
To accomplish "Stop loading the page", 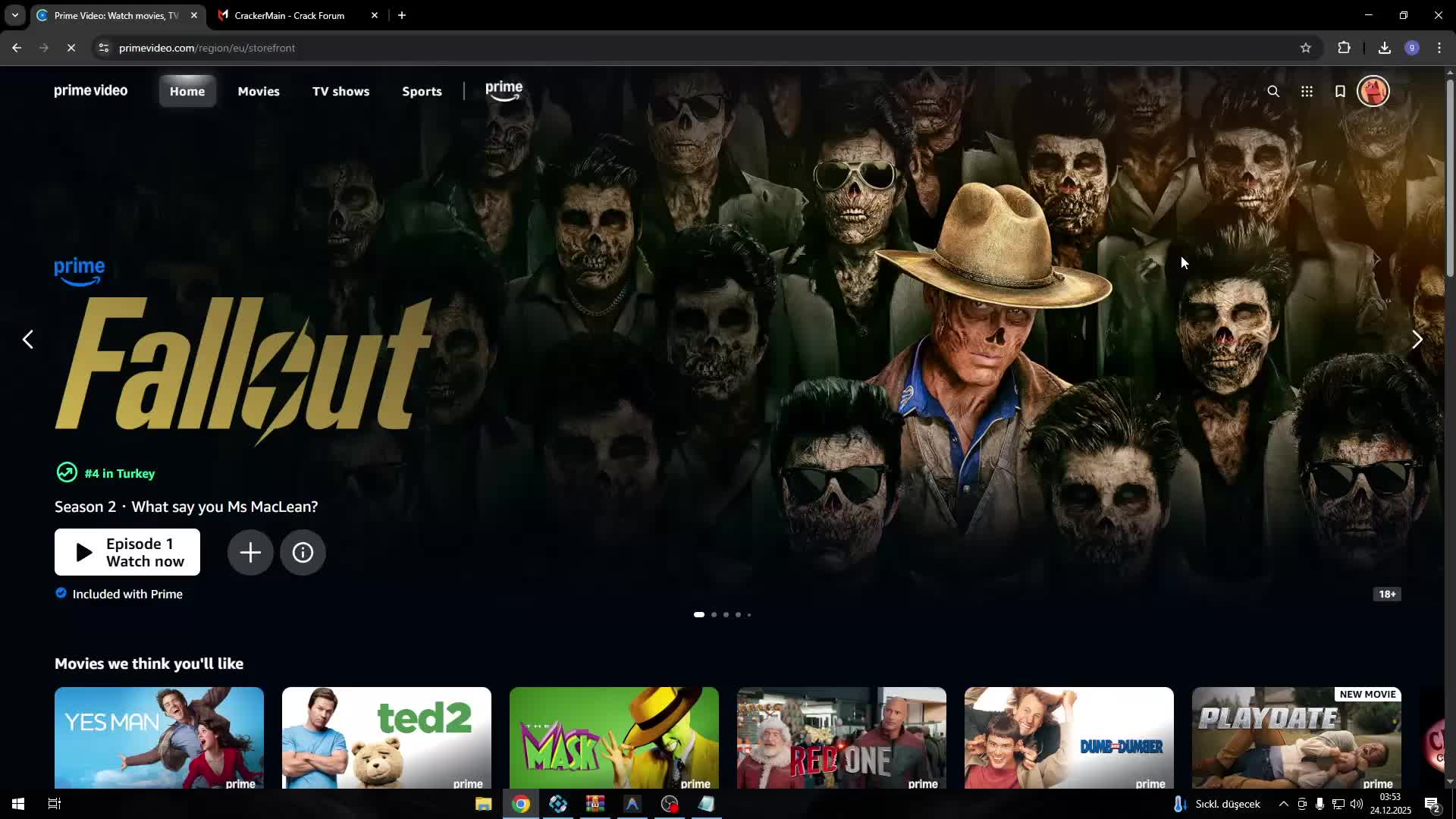I will (x=71, y=48).
